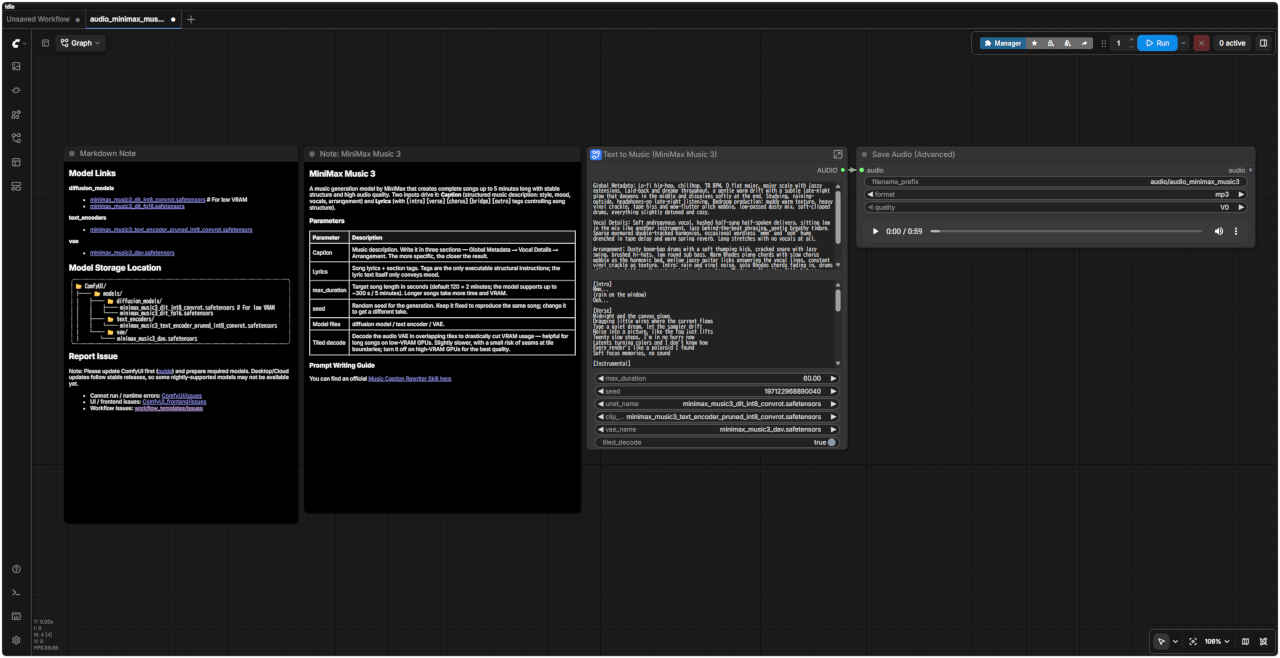
Task: Expand the Text to Music node popout icon
Action: [x=838, y=154]
